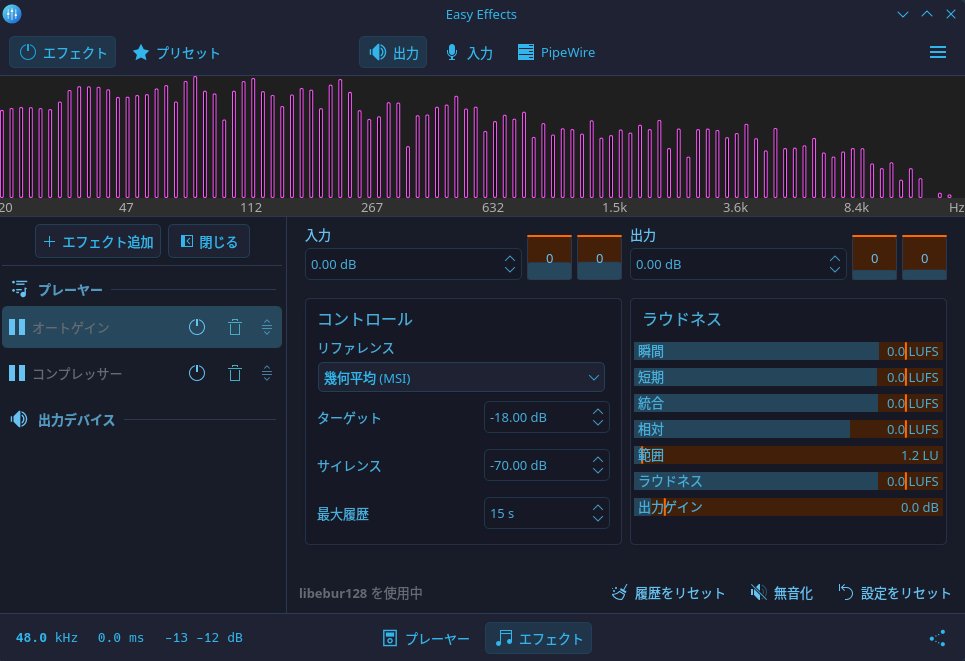Click the コンプレッサー reorder handle

point(266,373)
